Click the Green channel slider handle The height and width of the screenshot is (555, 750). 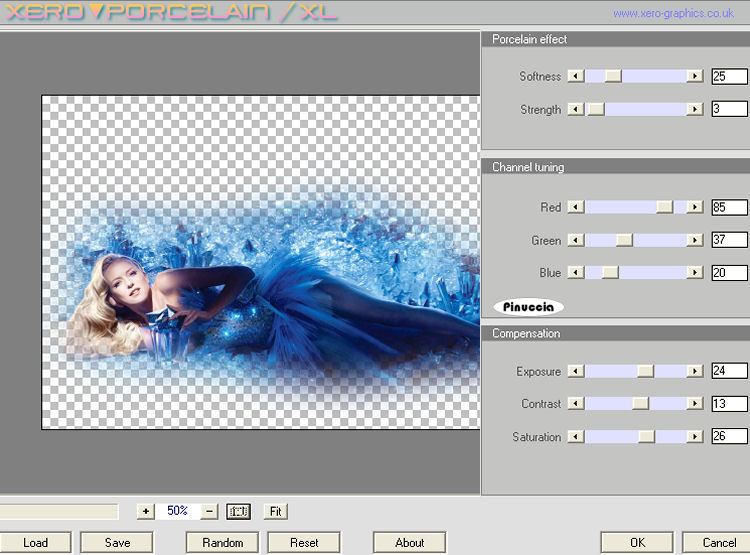click(x=624, y=240)
